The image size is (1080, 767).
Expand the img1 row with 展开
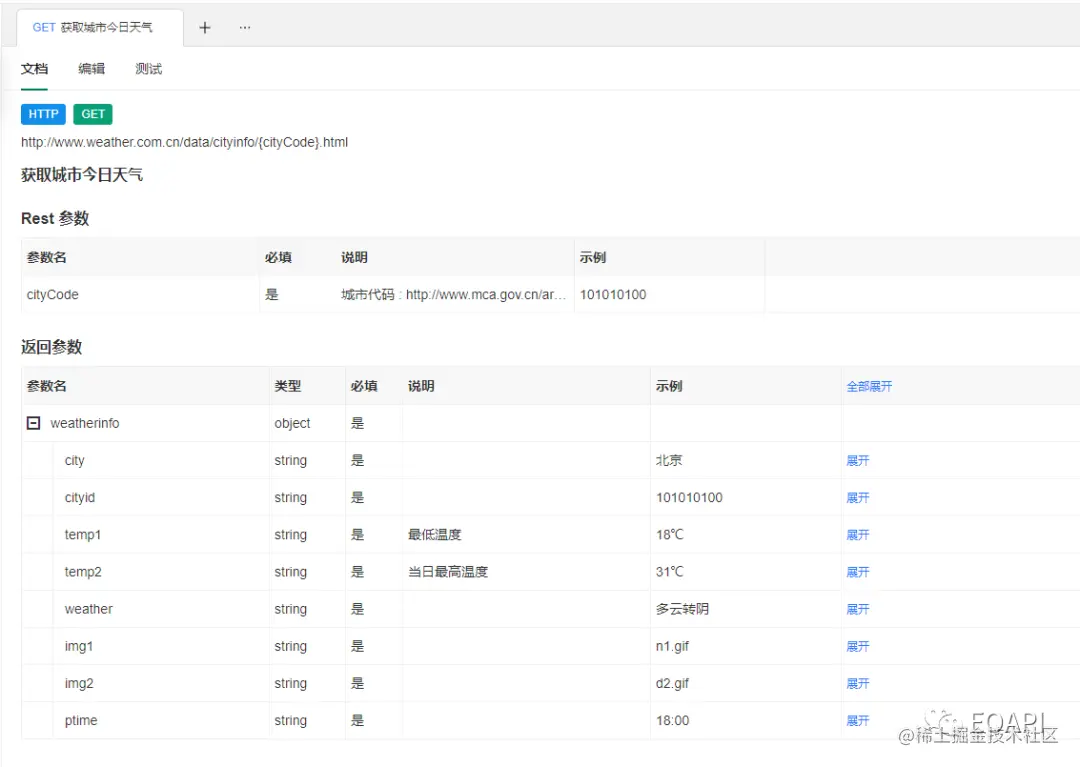858,647
